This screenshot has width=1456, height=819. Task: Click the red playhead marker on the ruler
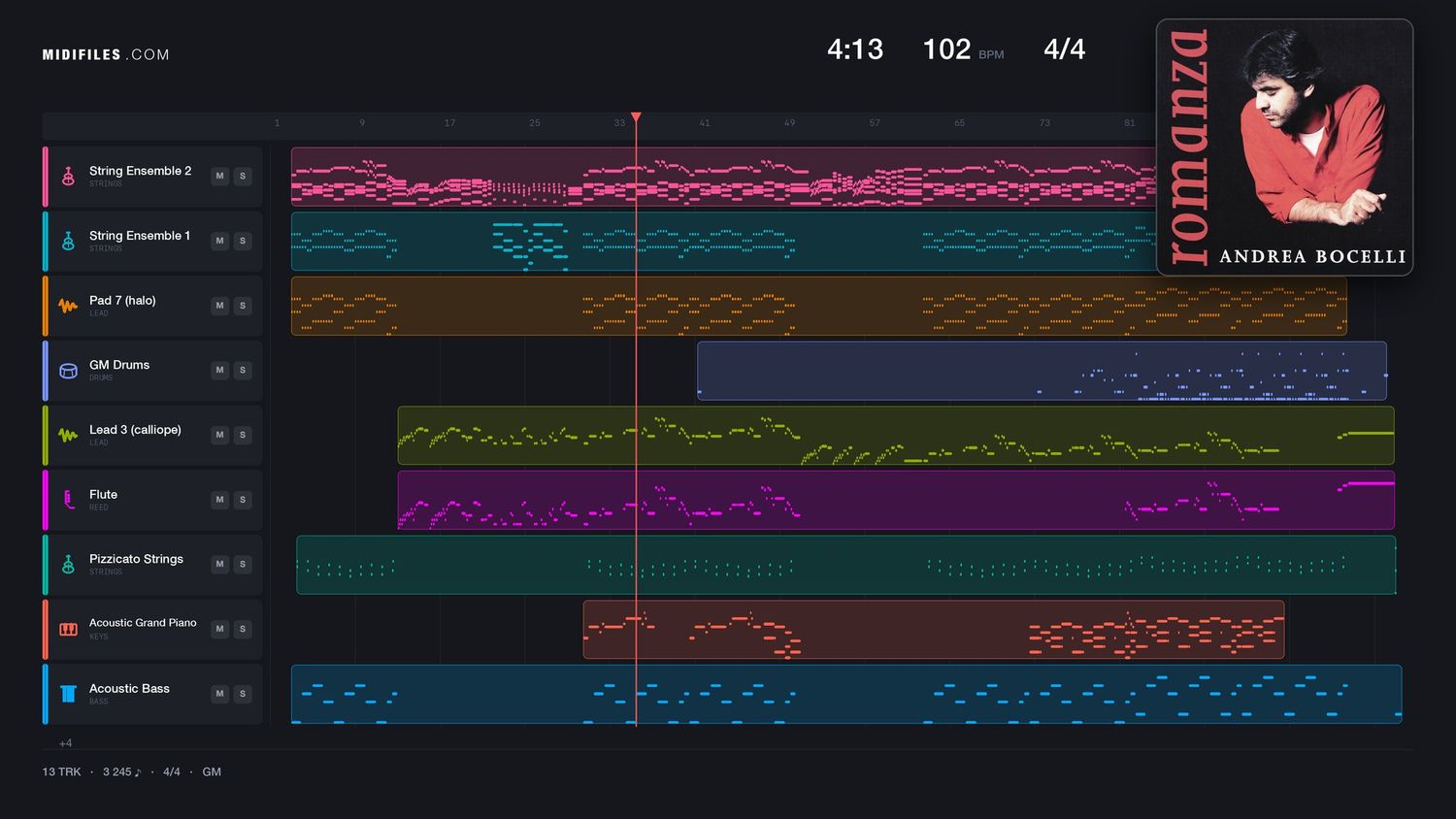(636, 117)
